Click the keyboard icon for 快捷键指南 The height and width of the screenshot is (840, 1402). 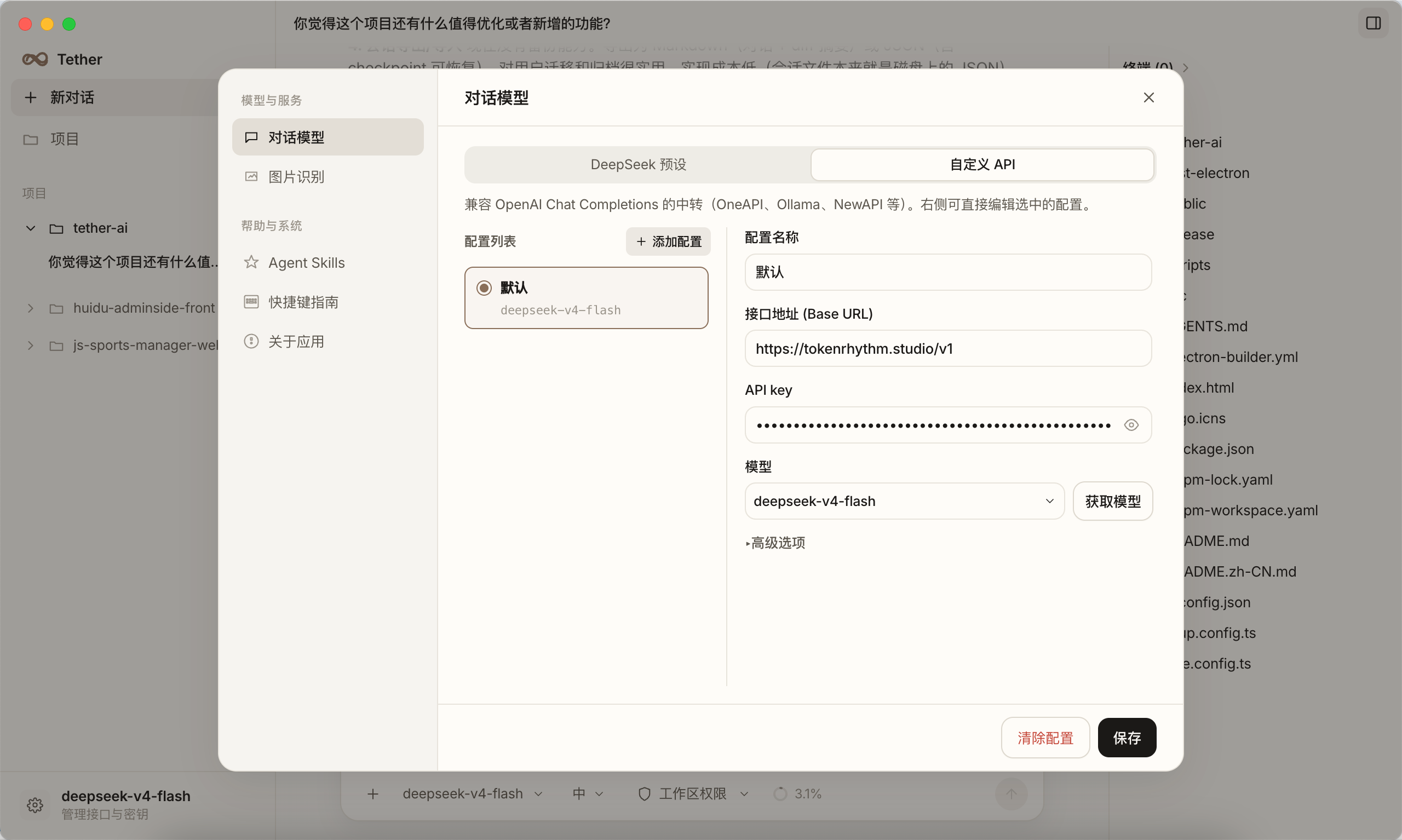click(x=251, y=302)
